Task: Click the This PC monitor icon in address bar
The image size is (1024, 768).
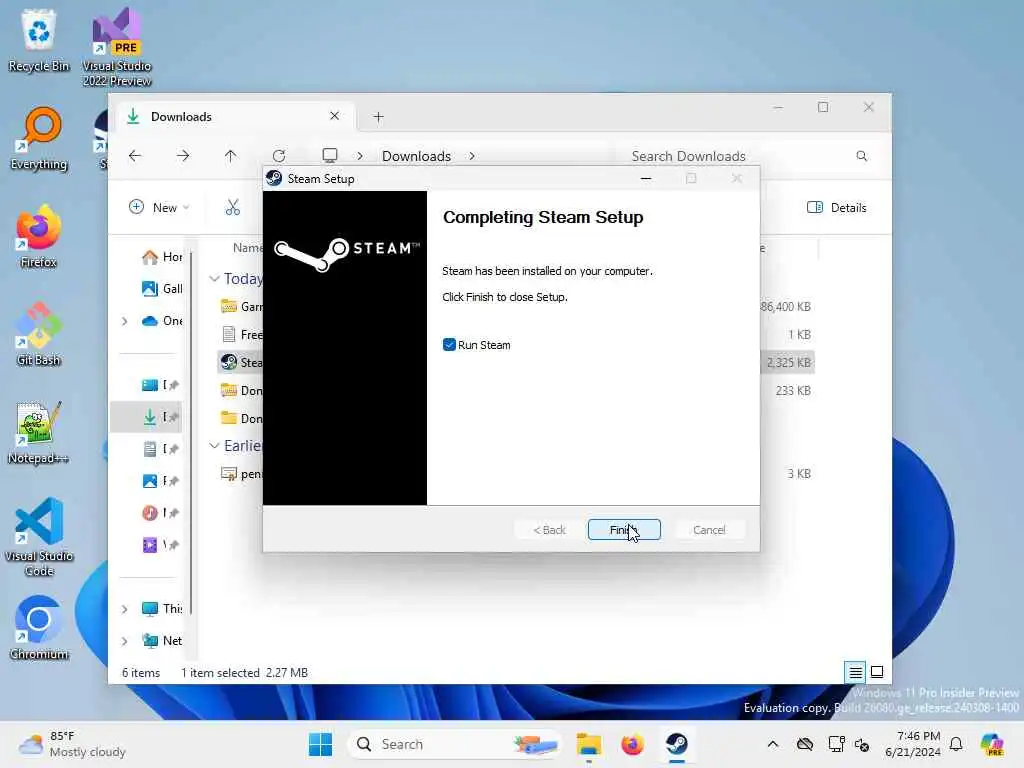Action: [330, 155]
